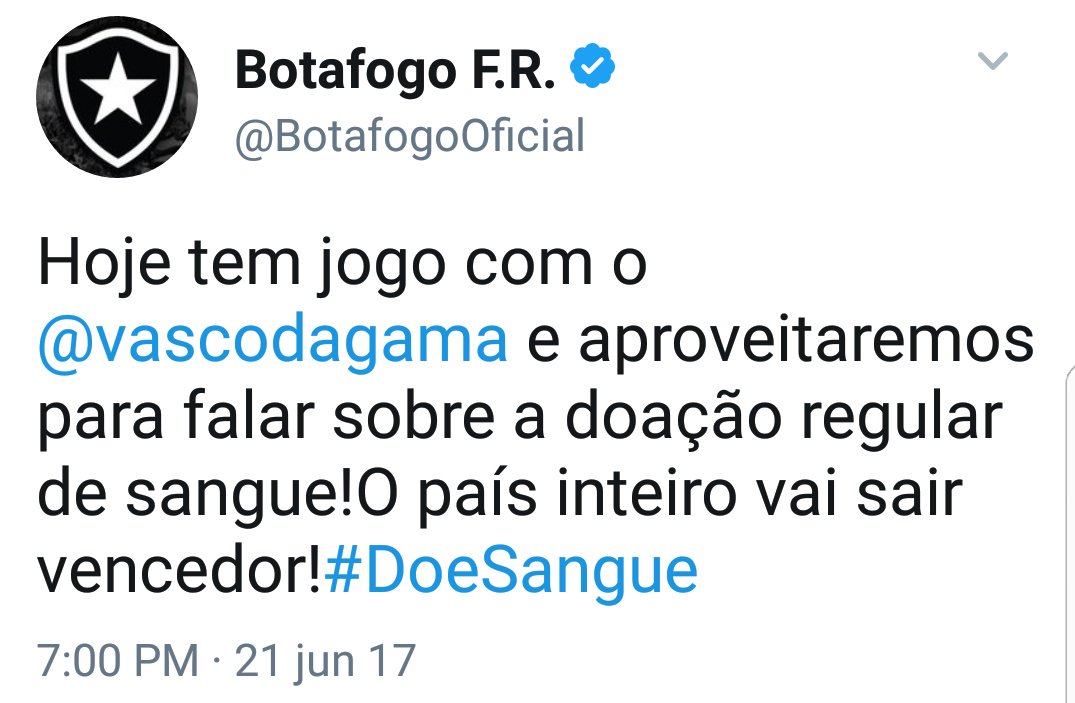Open the Botafogo profile avatar
Viewport: 1075px width, 703px height.
tap(117, 97)
